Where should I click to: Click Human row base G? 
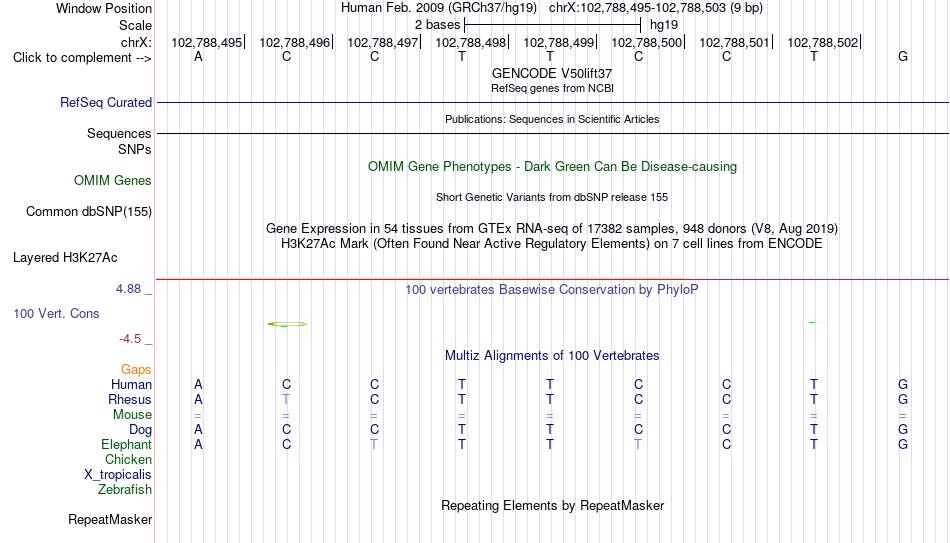tap(903, 385)
